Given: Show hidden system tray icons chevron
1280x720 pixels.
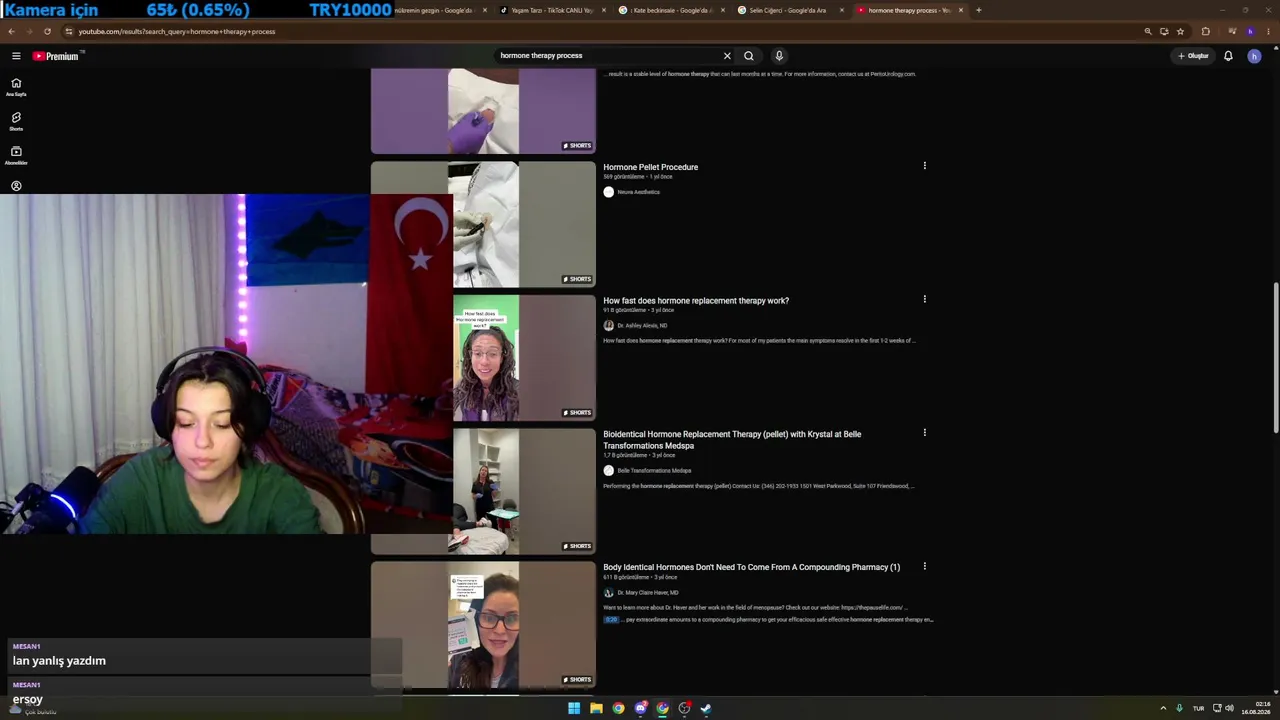Looking at the screenshot, I should point(1163,708).
